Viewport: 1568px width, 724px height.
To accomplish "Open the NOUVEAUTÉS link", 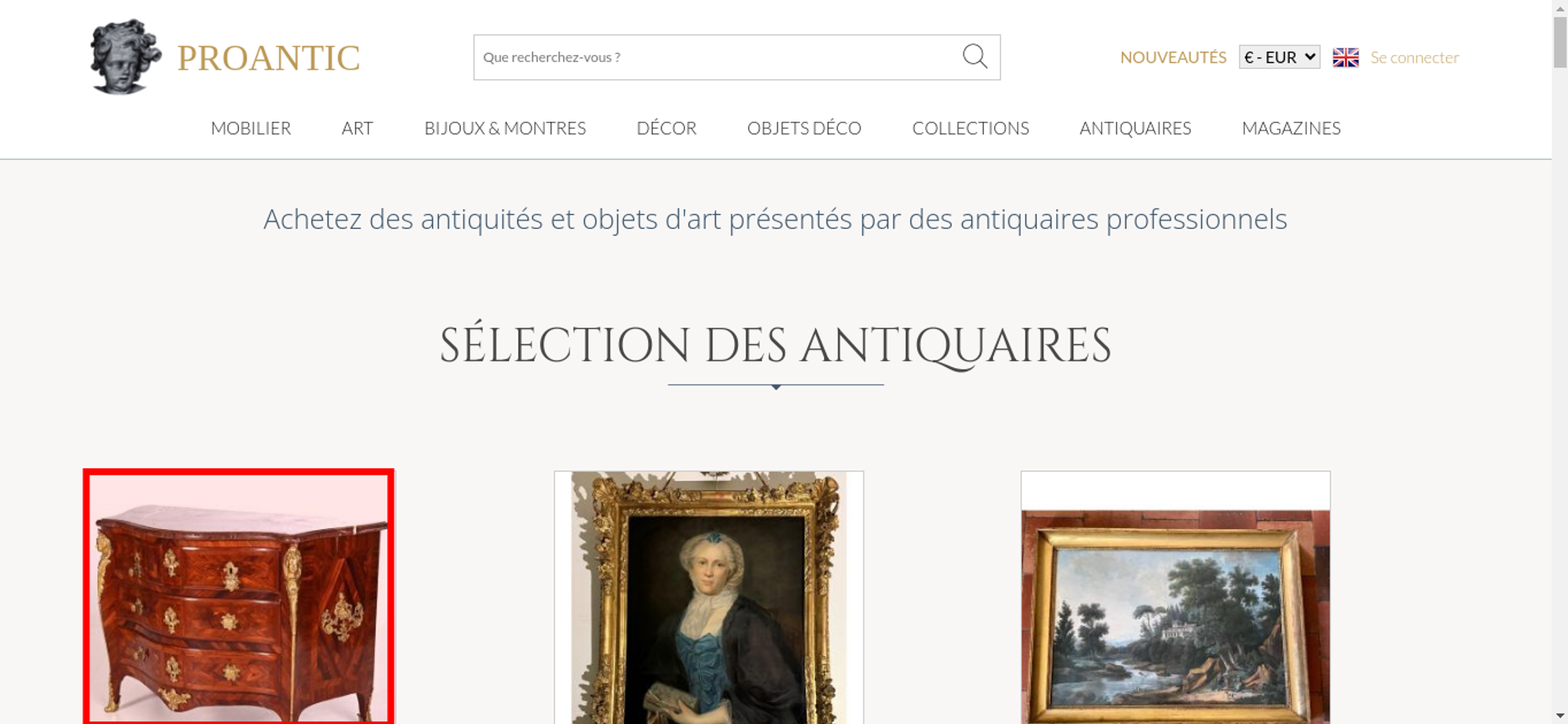I will pyautogui.click(x=1173, y=57).
